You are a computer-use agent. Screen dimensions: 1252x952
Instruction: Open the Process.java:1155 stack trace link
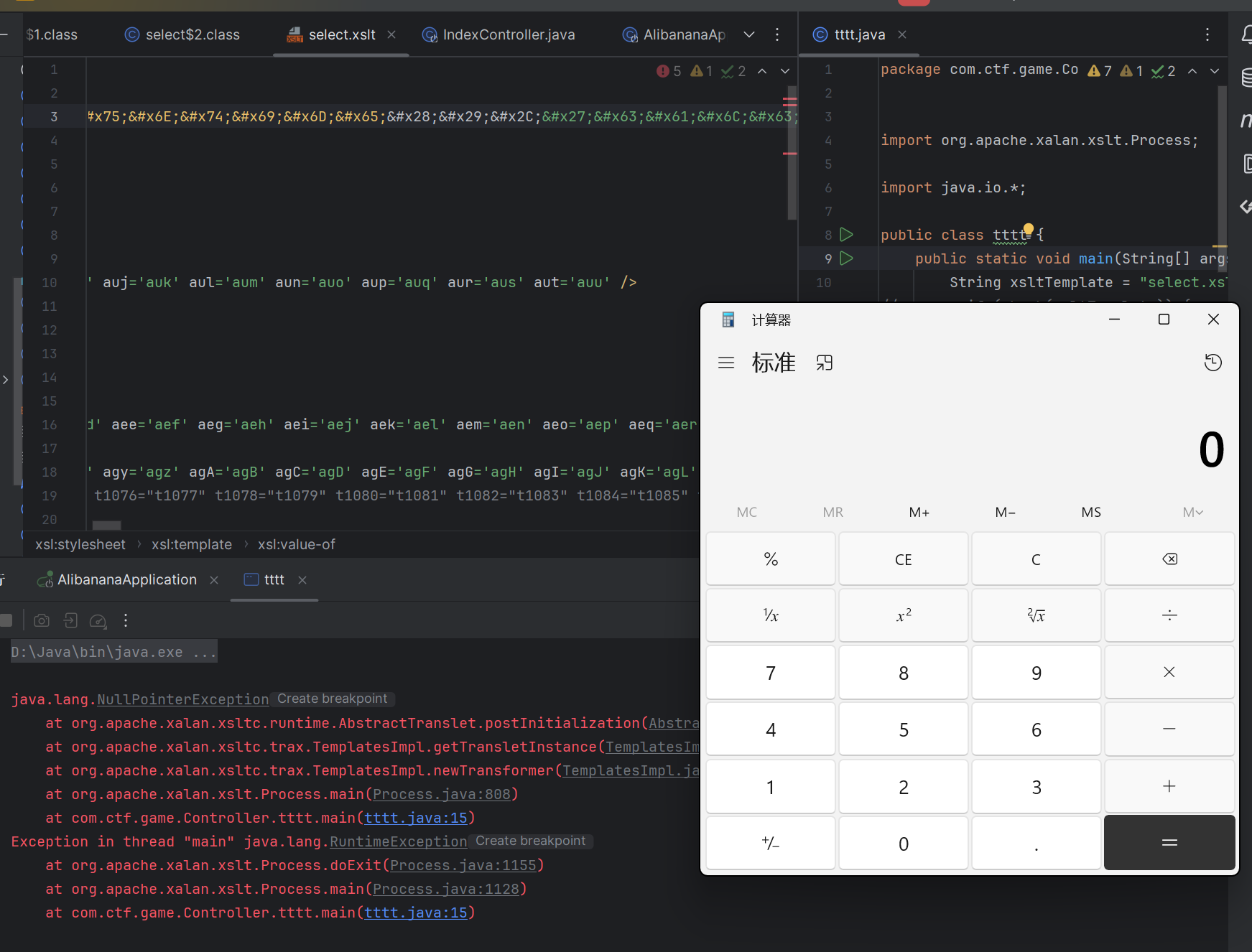463,865
